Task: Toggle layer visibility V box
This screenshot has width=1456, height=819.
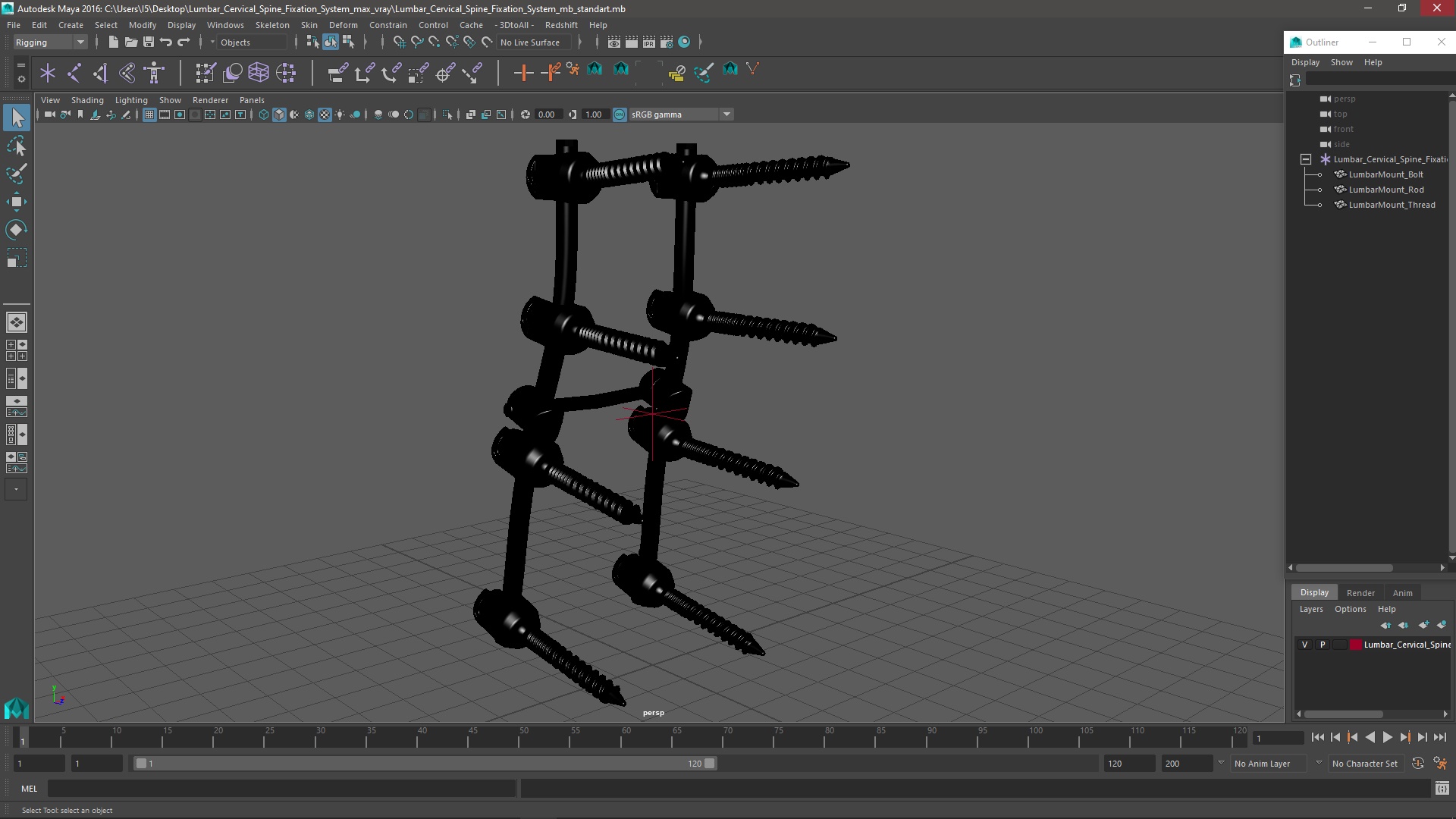Action: [x=1304, y=645]
